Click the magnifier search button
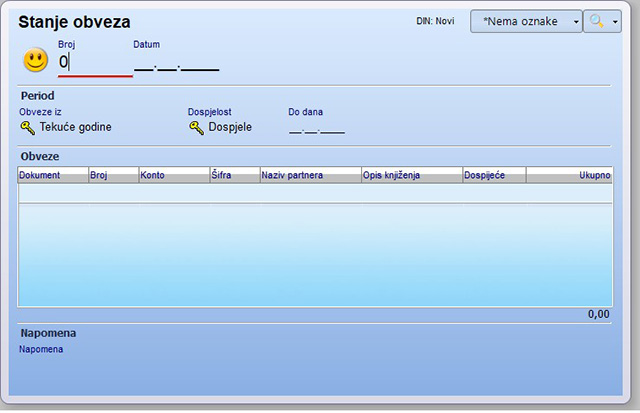Image resolution: width=640 pixels, height=413 pixels. coord(597,21)
